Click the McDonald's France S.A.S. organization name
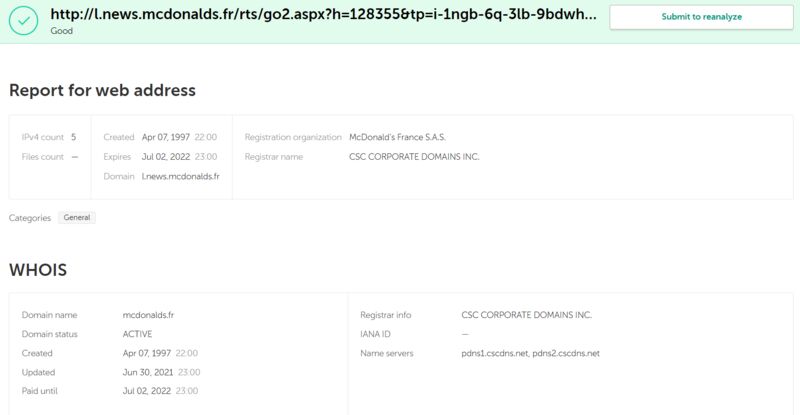This screenshot has width=800, height=415. point(397,137)
